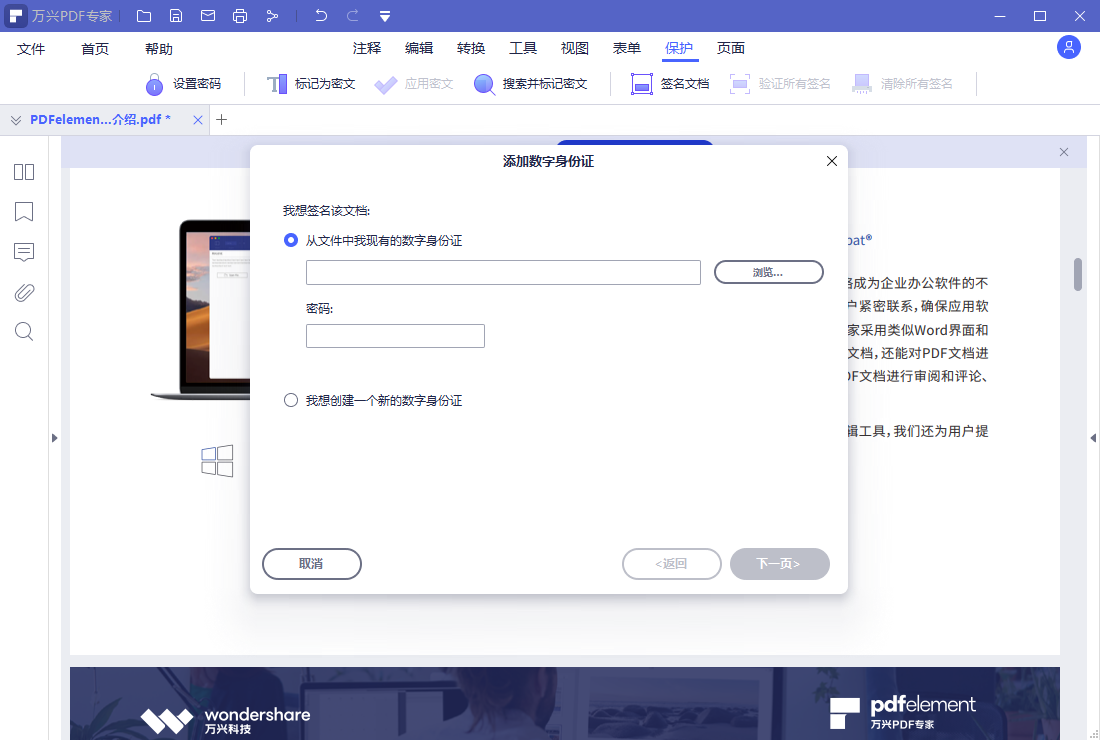Select 从文件中我现有的数字身份证 option
The image size is (1100, 740).
pos(290,240)
